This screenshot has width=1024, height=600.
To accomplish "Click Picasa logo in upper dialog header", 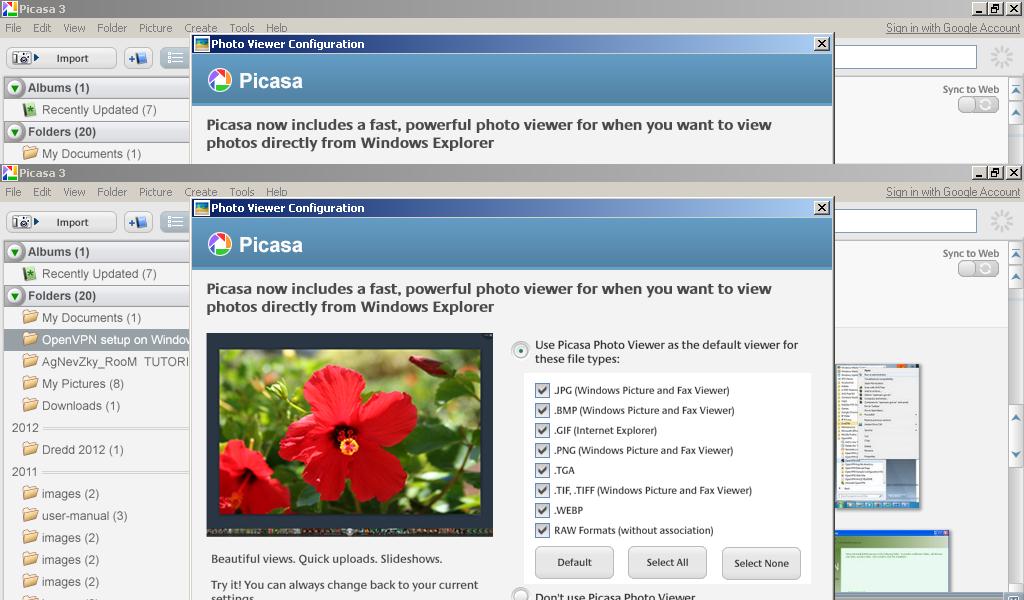I will pos(219,80).
